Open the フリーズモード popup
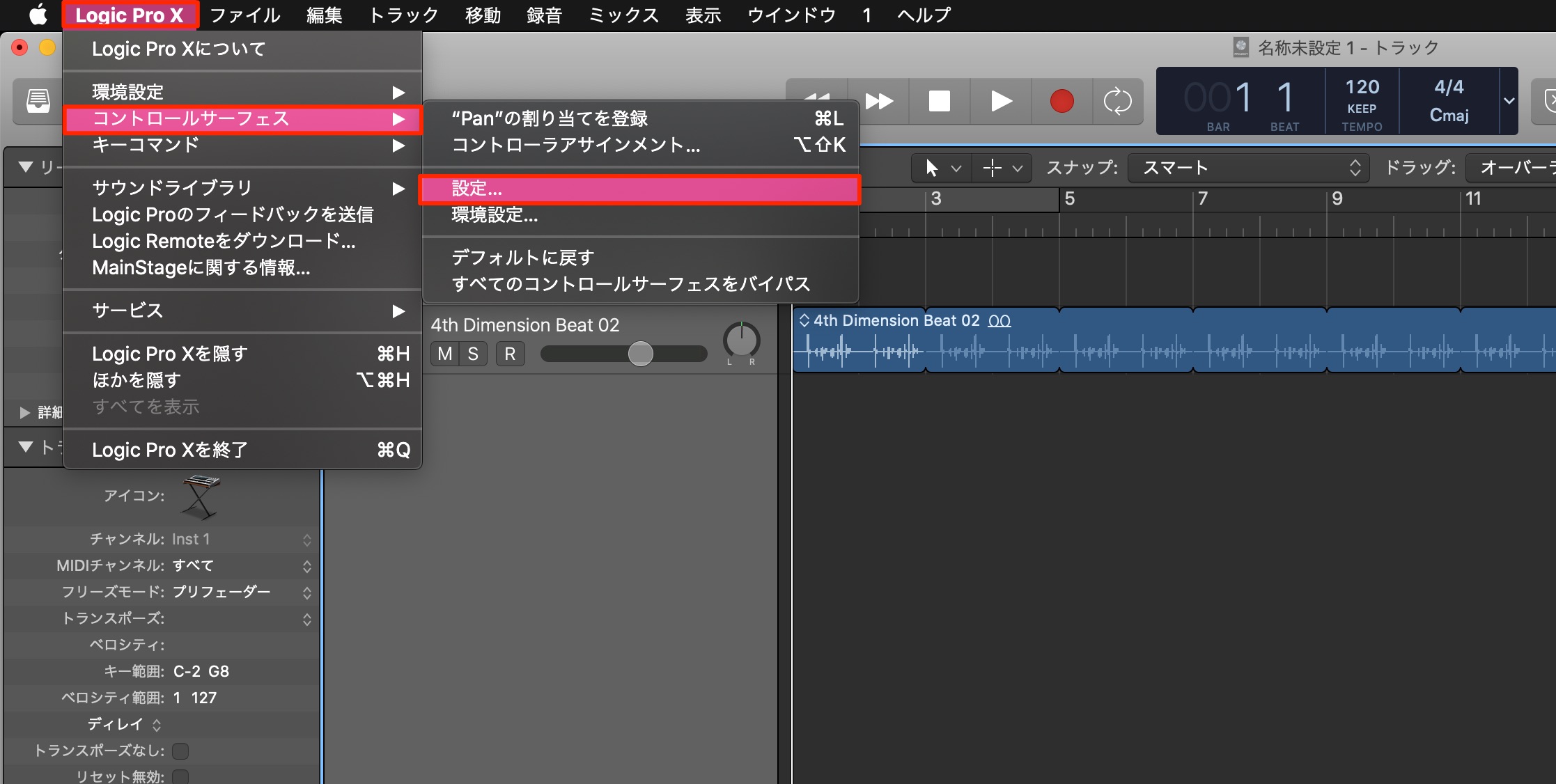 coord(241,593)
